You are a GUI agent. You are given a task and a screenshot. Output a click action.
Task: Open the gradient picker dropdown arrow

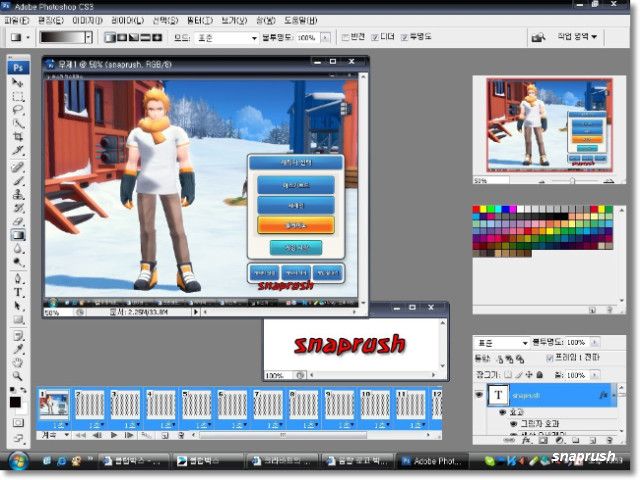(89, 38)
